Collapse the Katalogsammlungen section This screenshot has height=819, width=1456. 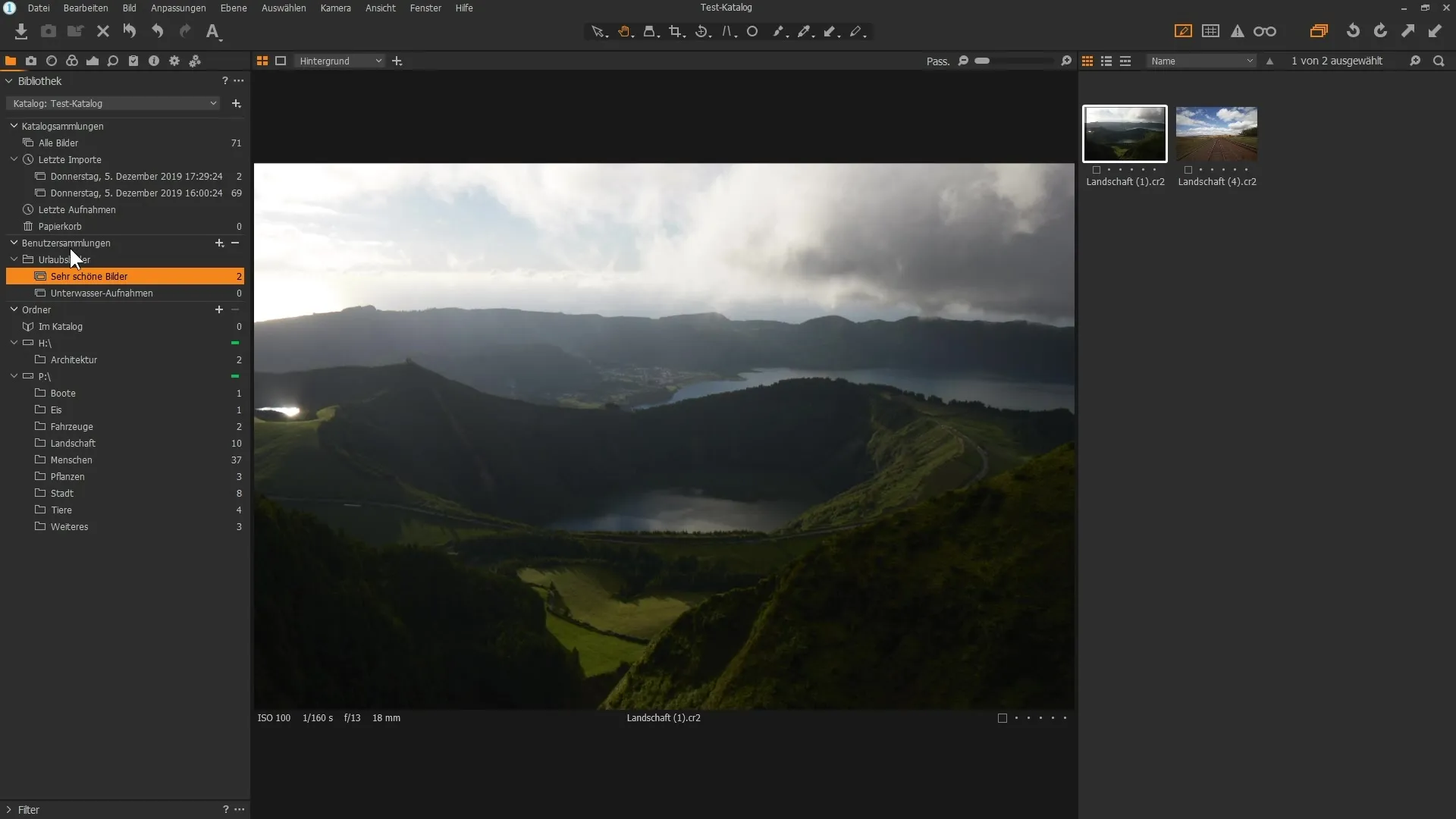[x=14, y=126]
